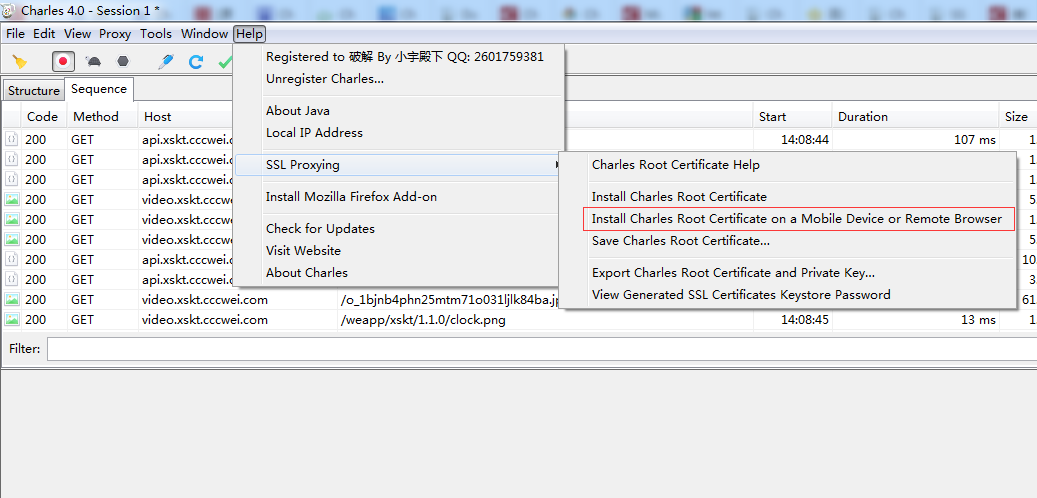Sort by the Size column header
Viewport: 1037px width, 498px height.
point(1018,116)
